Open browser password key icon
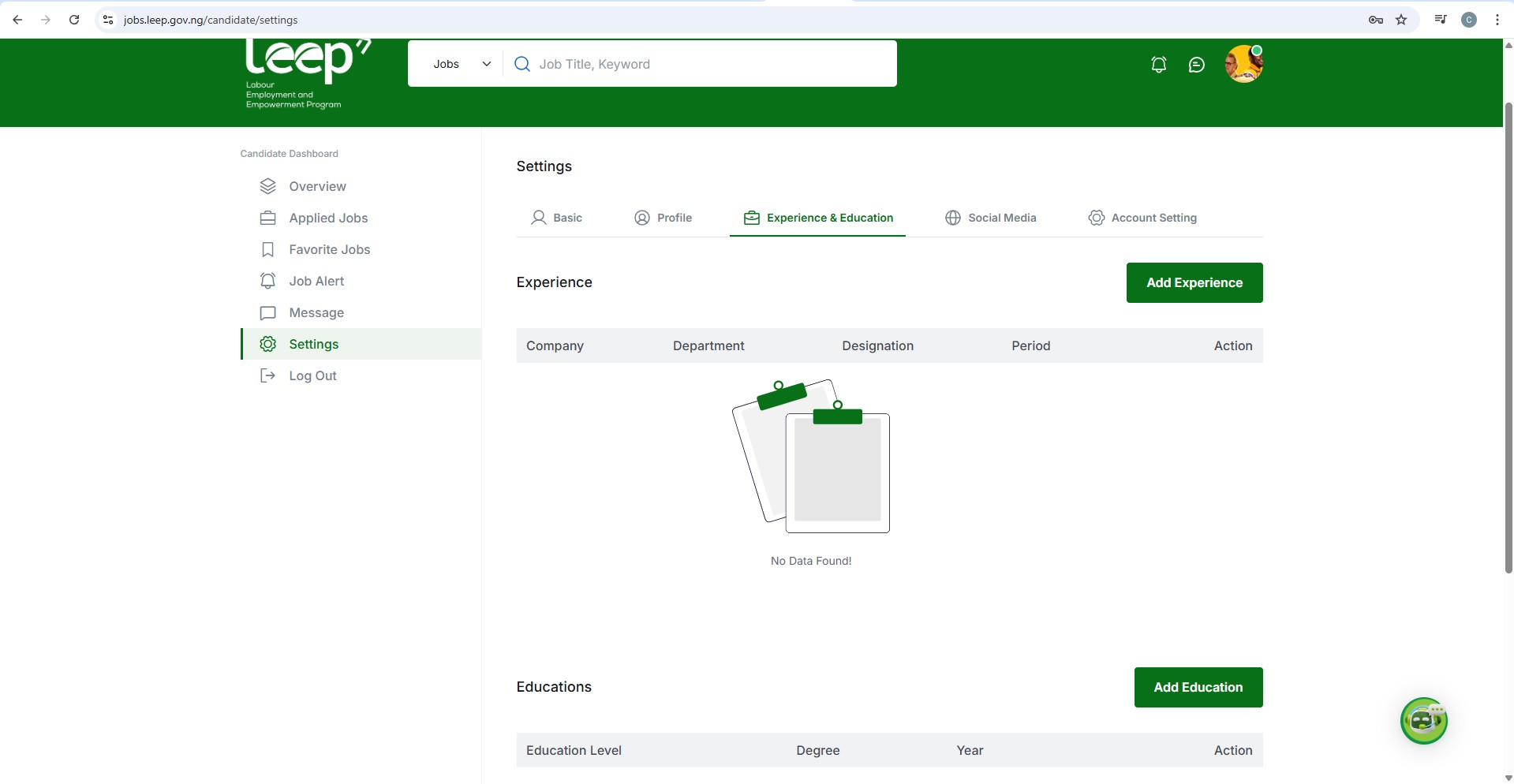1514x784 pixels. [x=1375, y=20]
